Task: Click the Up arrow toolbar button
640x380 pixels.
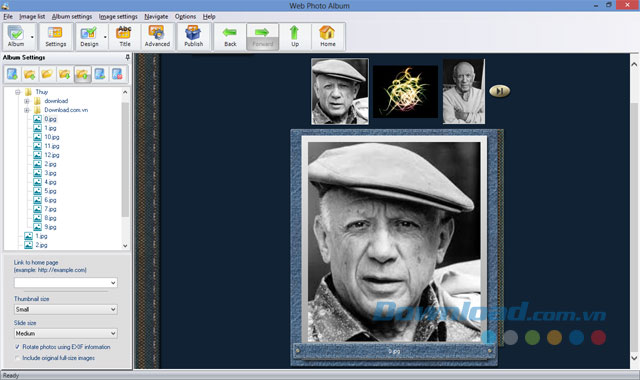Action: 295,36
